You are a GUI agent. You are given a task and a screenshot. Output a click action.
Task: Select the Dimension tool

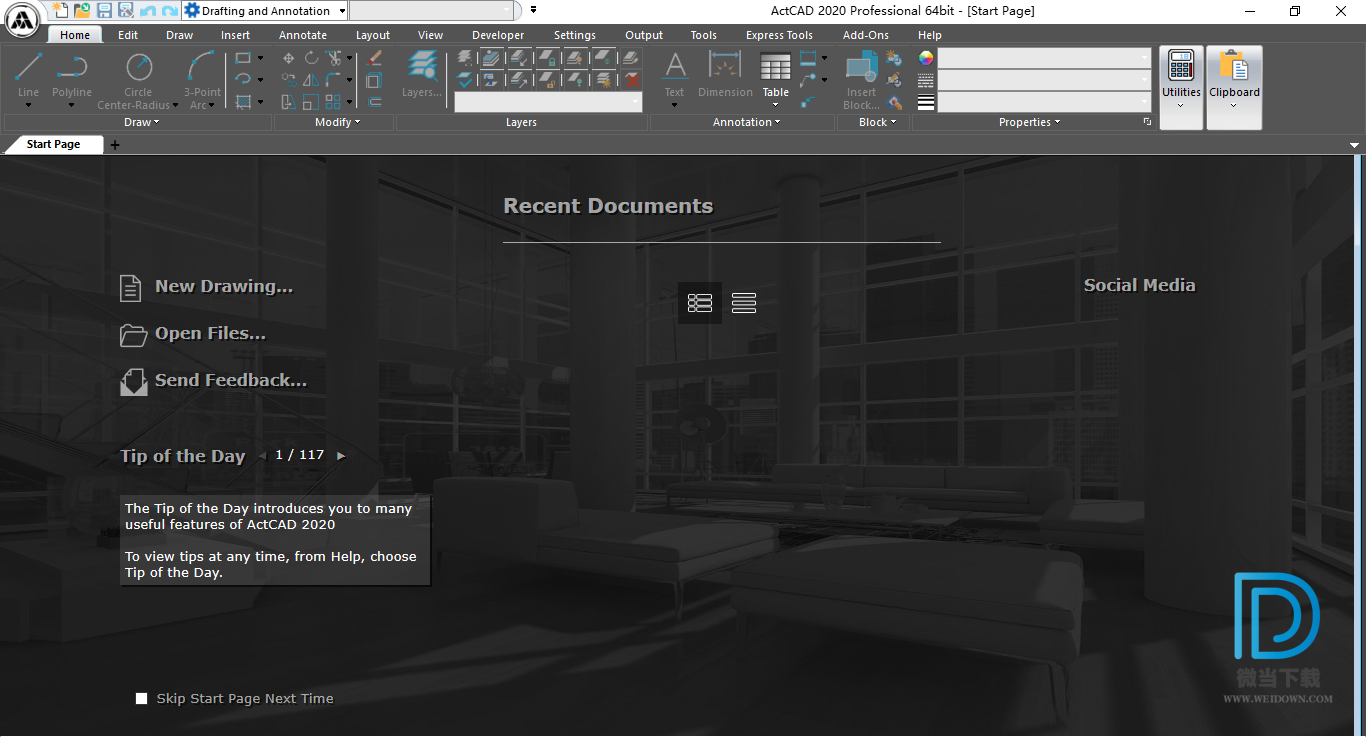coord(725,76)
